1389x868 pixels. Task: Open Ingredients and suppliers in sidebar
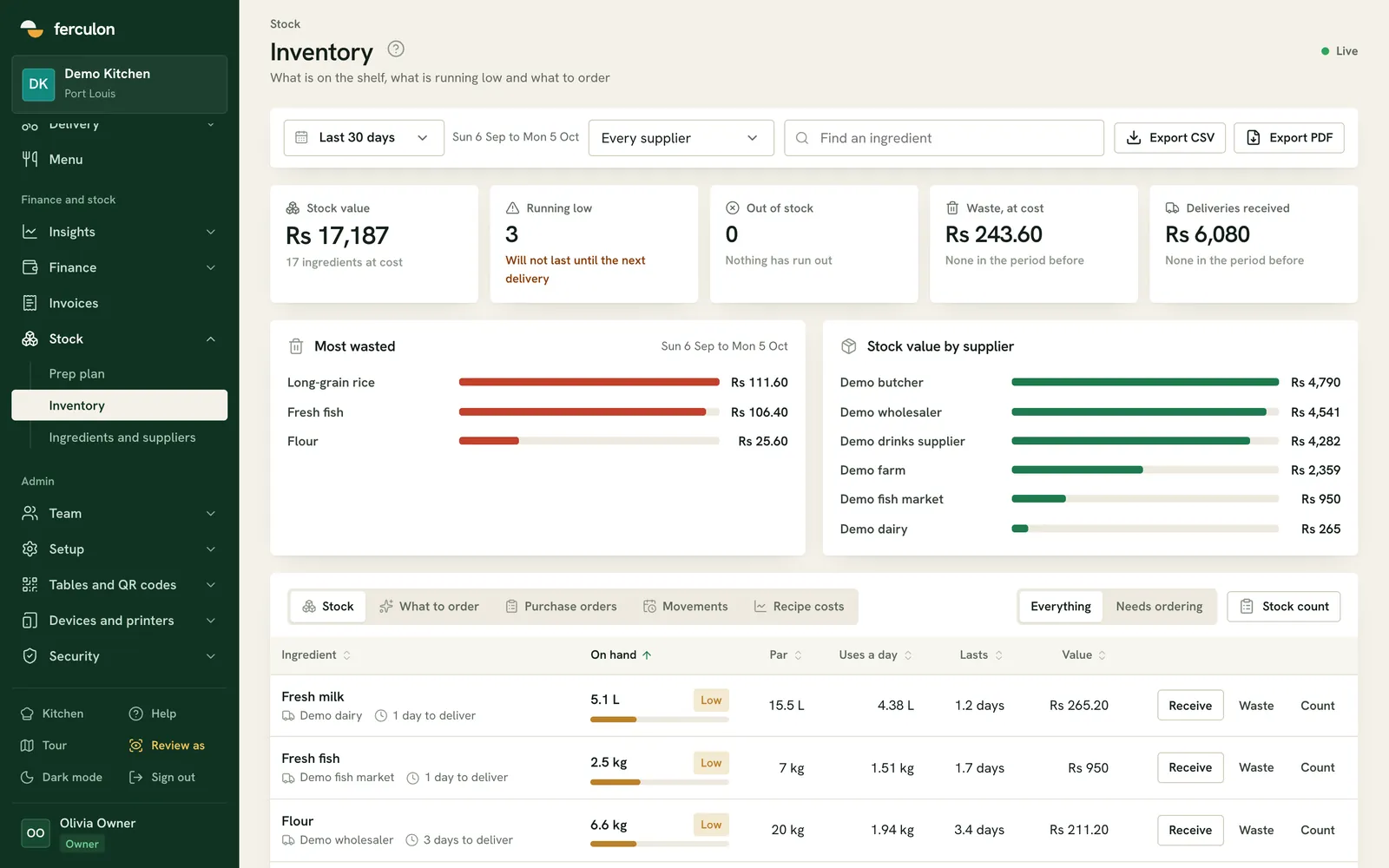[122, 437]
